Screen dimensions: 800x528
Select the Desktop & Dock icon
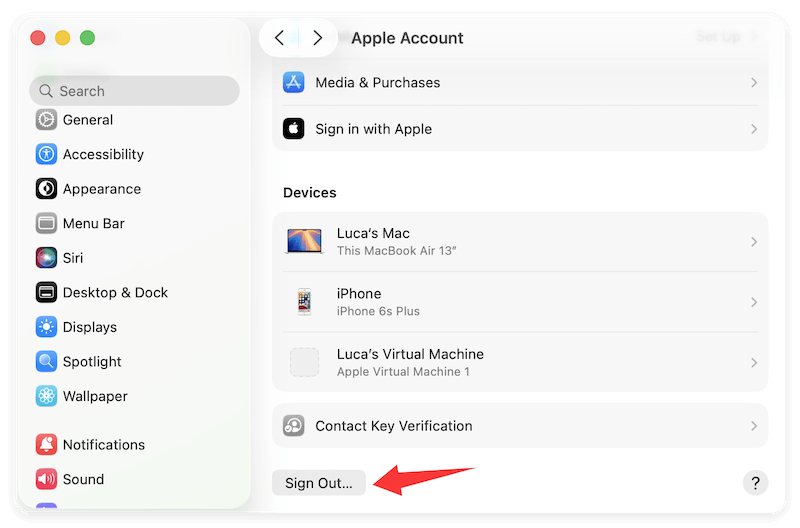tap(46, 292)
